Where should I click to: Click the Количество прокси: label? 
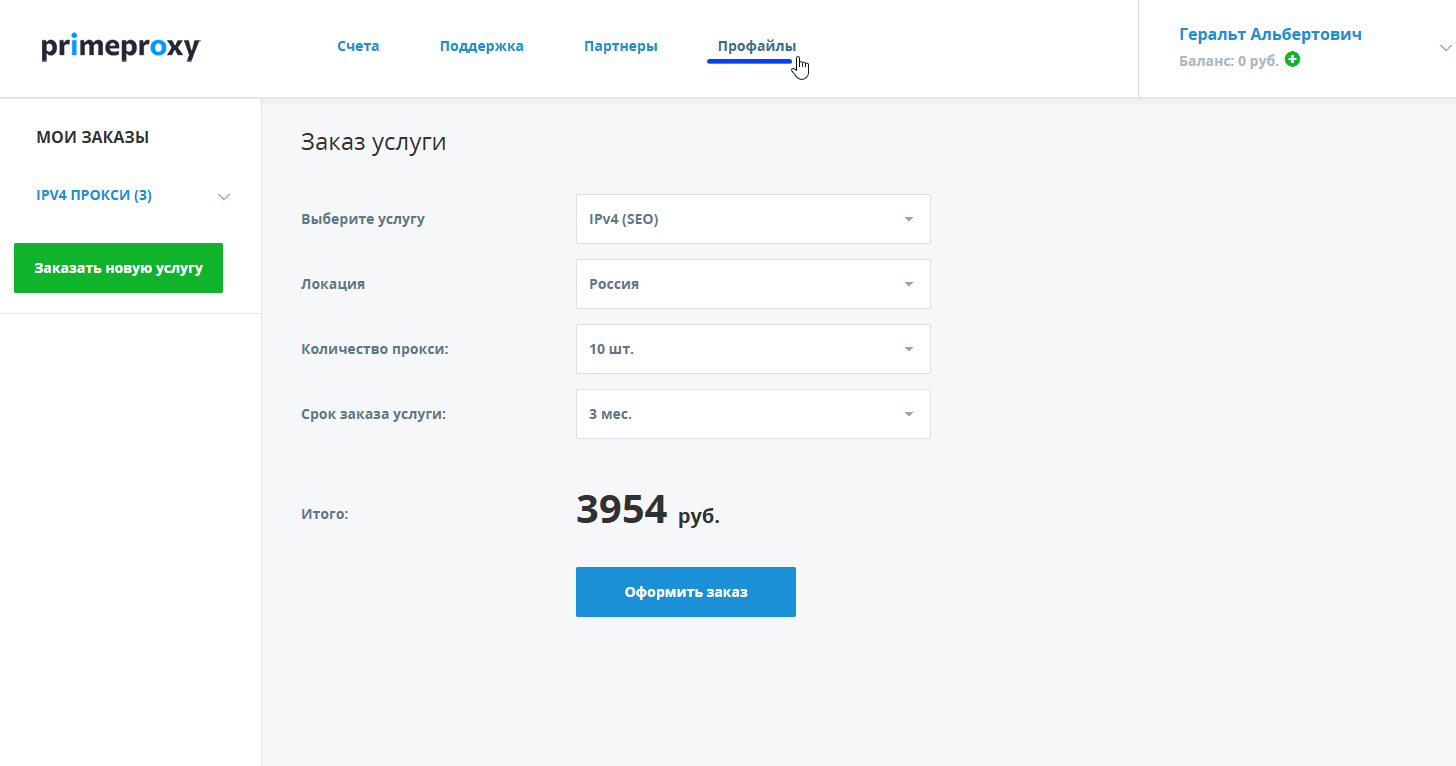[x=375, y=349]
